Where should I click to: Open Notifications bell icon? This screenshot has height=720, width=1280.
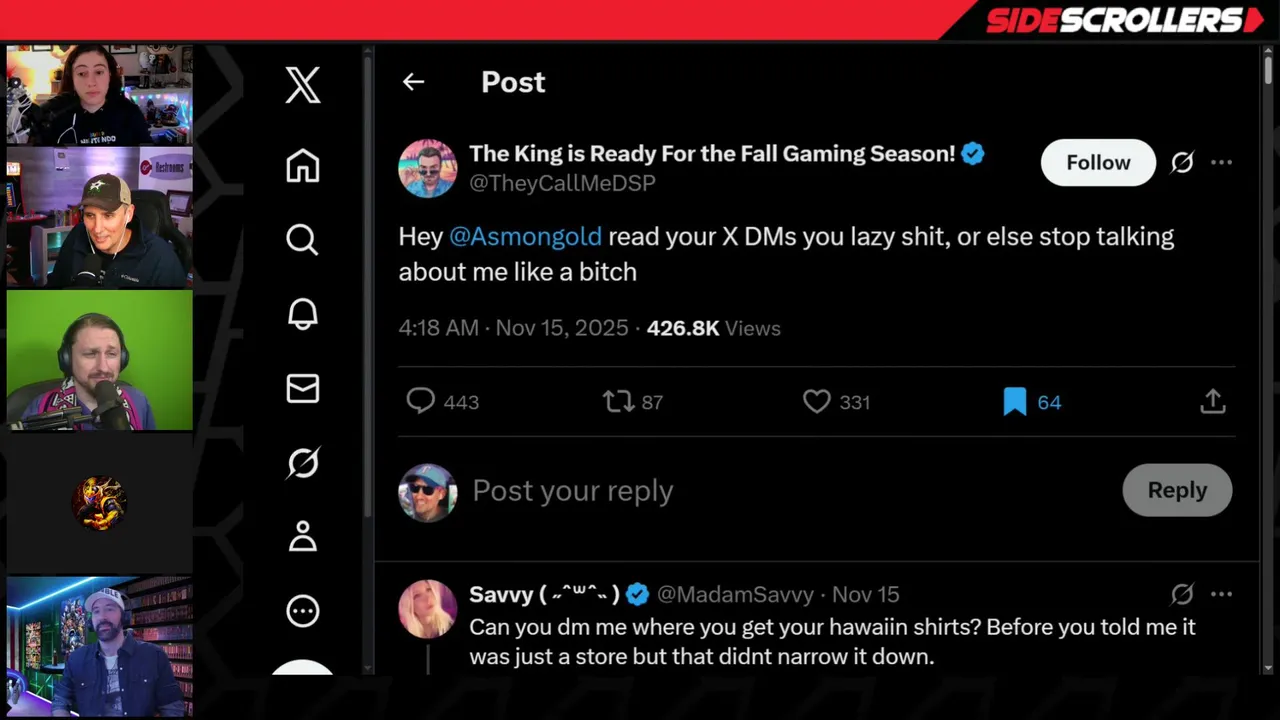click(302, 314)
